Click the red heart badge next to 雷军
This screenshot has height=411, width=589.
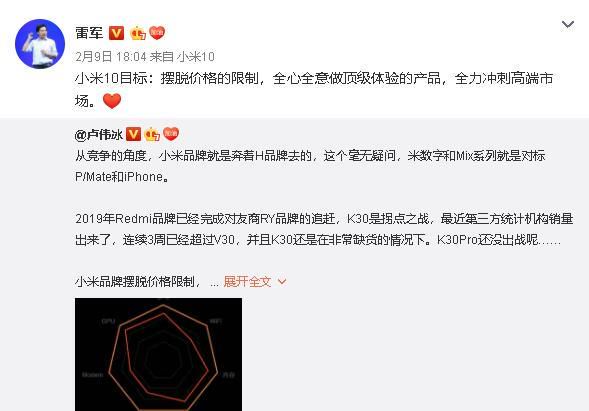(x=157, y=33)
